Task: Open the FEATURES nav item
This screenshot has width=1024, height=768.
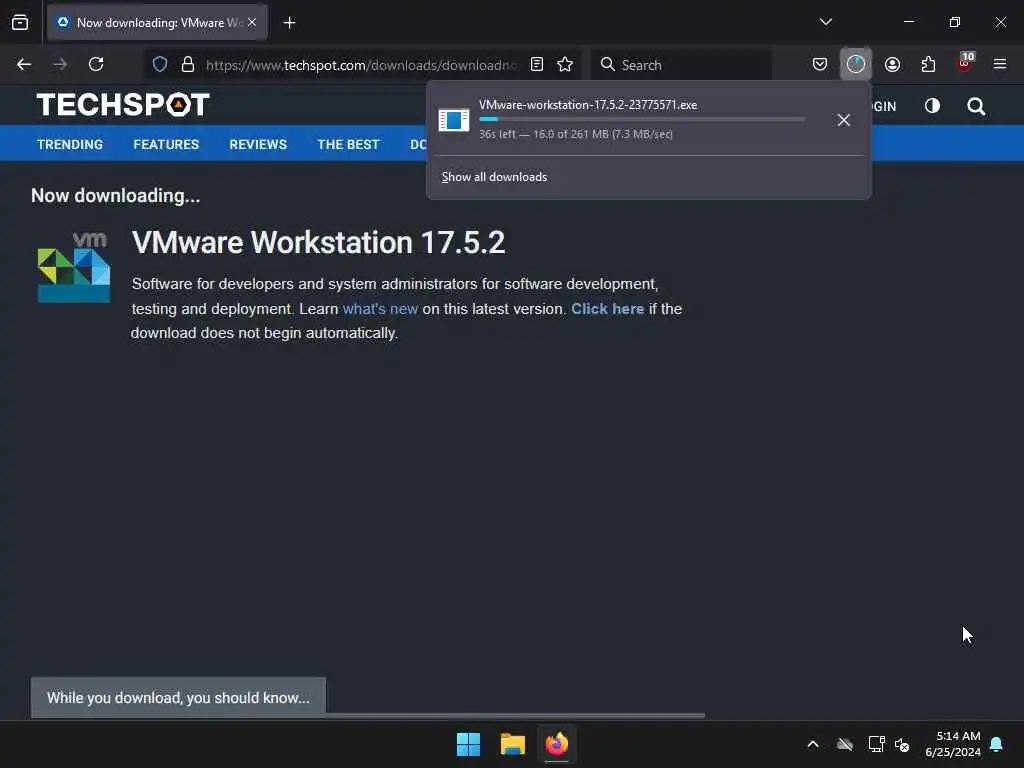Action: coord(166,144)
